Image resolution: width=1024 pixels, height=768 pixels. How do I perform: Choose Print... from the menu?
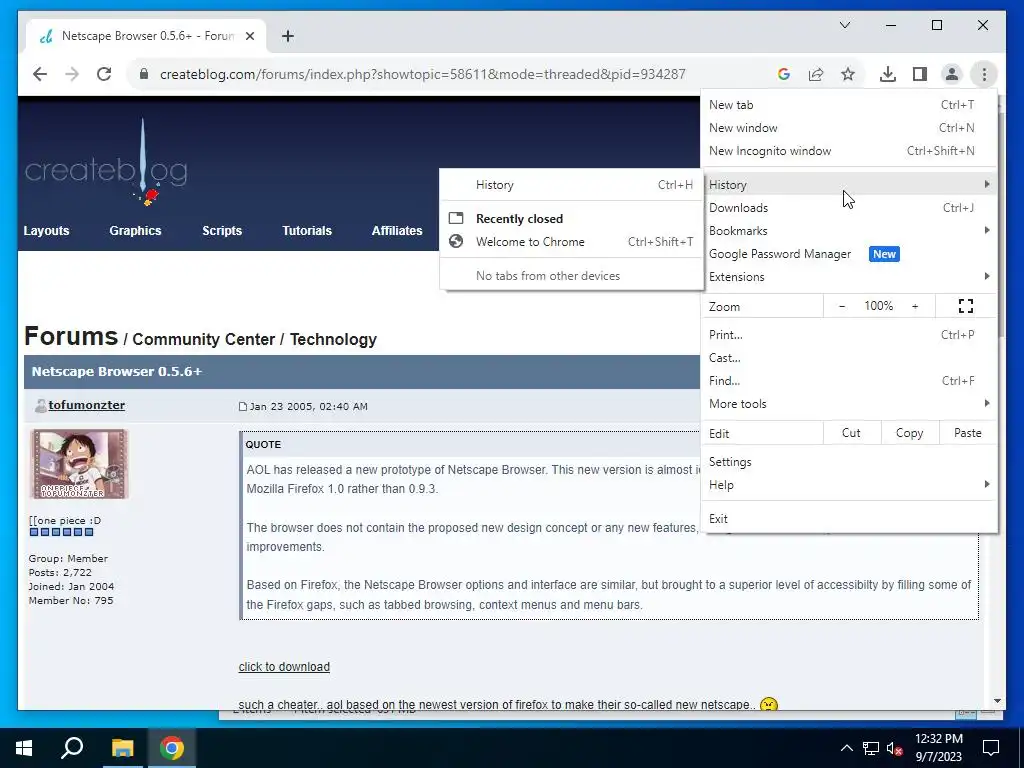(848, 334)
